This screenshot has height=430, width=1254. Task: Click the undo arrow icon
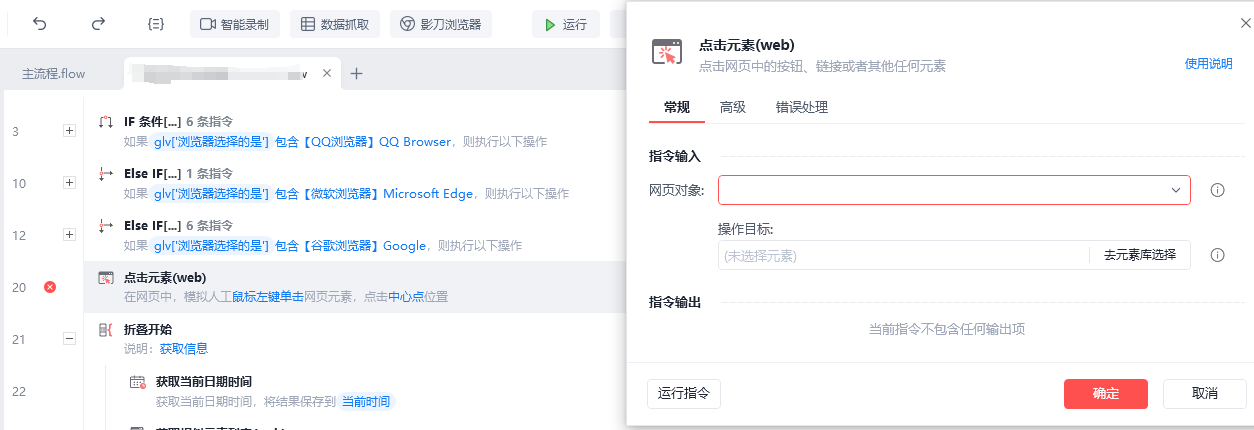(x=40, y=24)
